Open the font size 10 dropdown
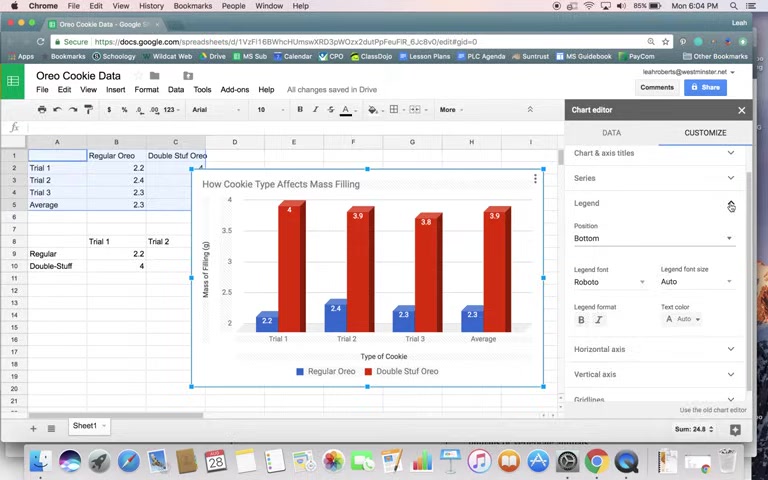 (x=270, y=110)
